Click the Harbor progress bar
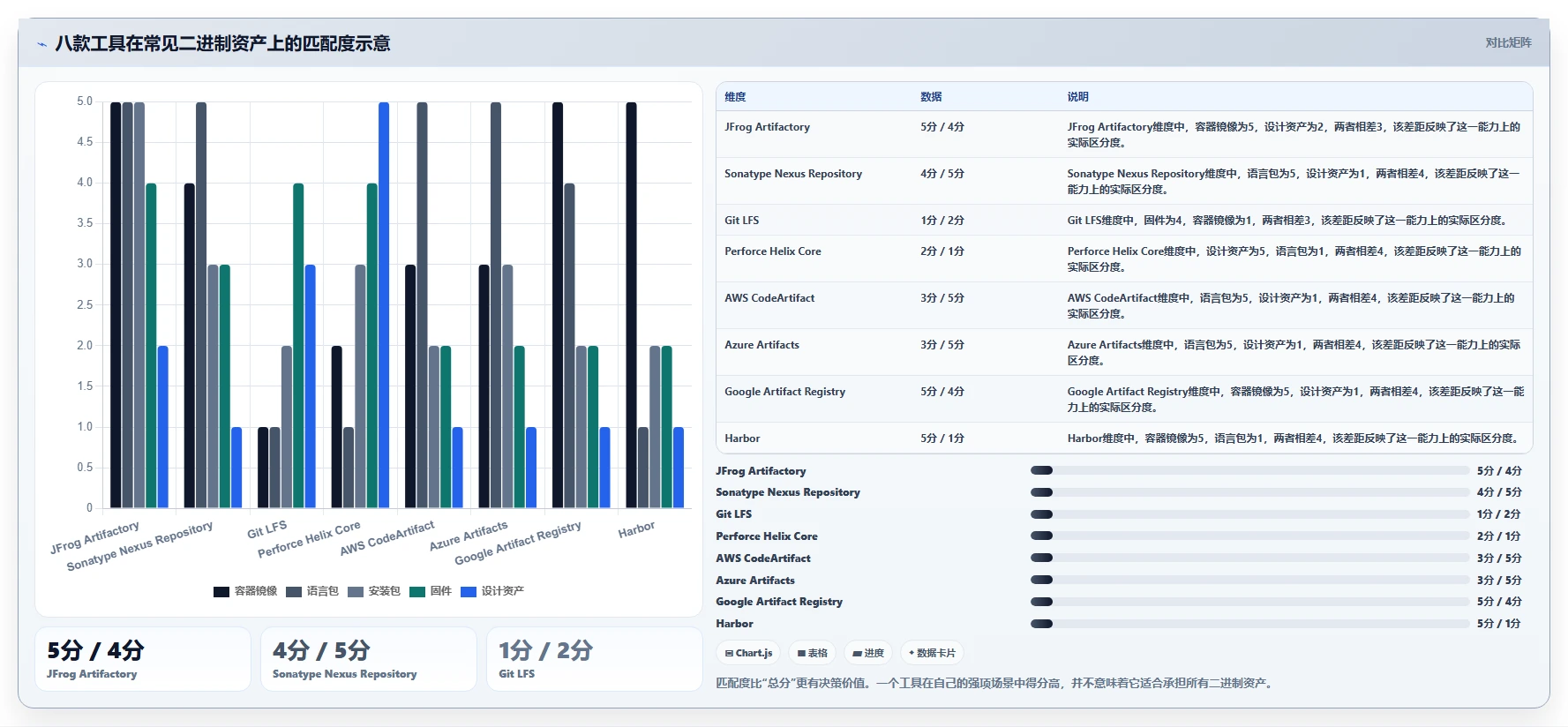Viewport: 1568px width, 727px height. [x=1249, y=624]
